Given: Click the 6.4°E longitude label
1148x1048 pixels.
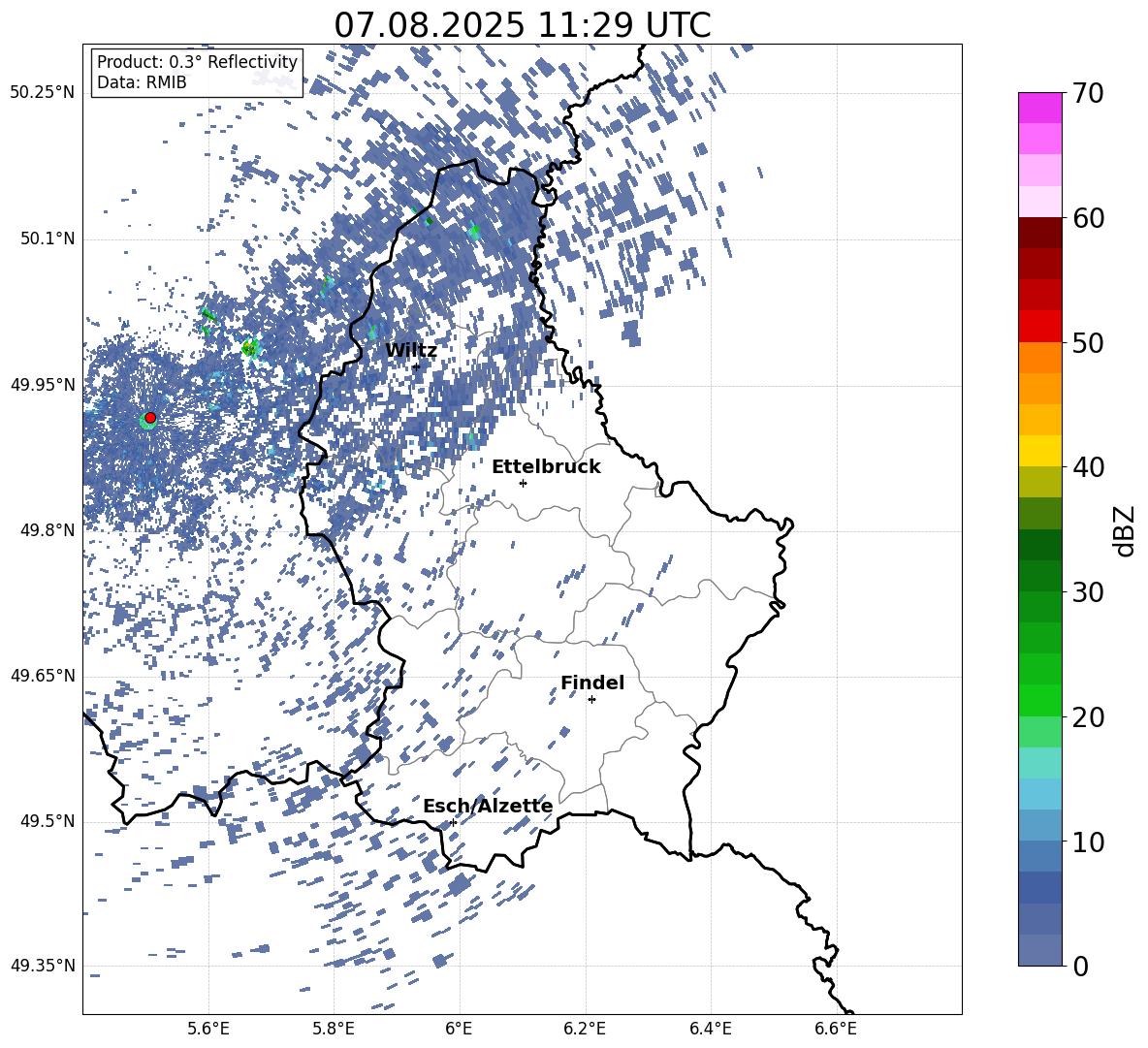Looking at the screenshot, I should tap(710, 1030).
